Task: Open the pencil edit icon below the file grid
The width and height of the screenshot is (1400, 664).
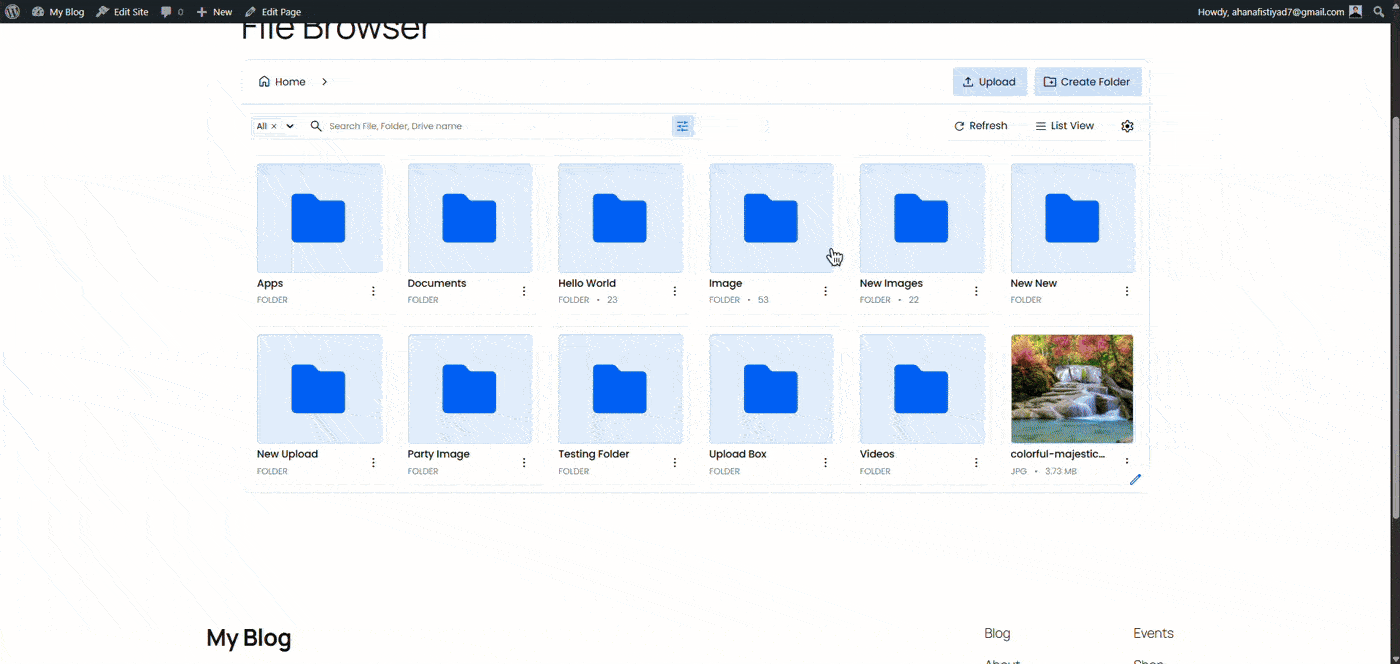Action: click(x=1135, y=480)
